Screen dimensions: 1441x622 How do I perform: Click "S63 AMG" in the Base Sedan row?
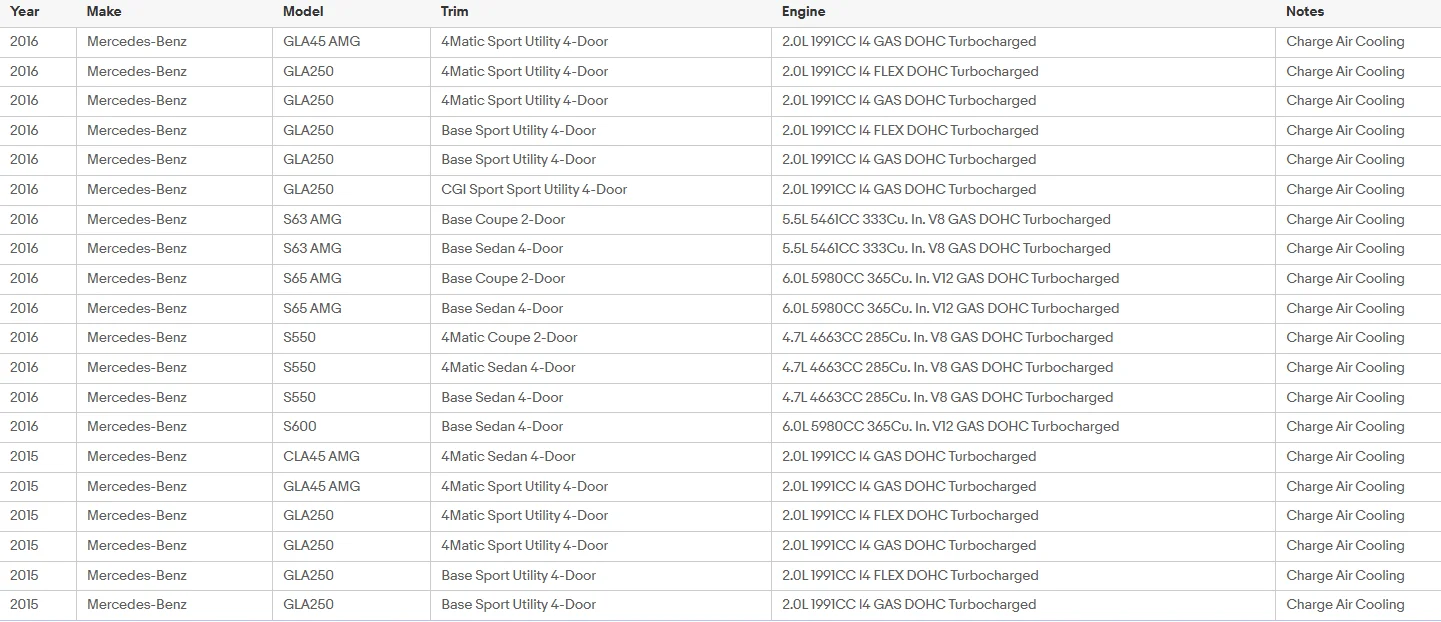(x=312, y=248)
